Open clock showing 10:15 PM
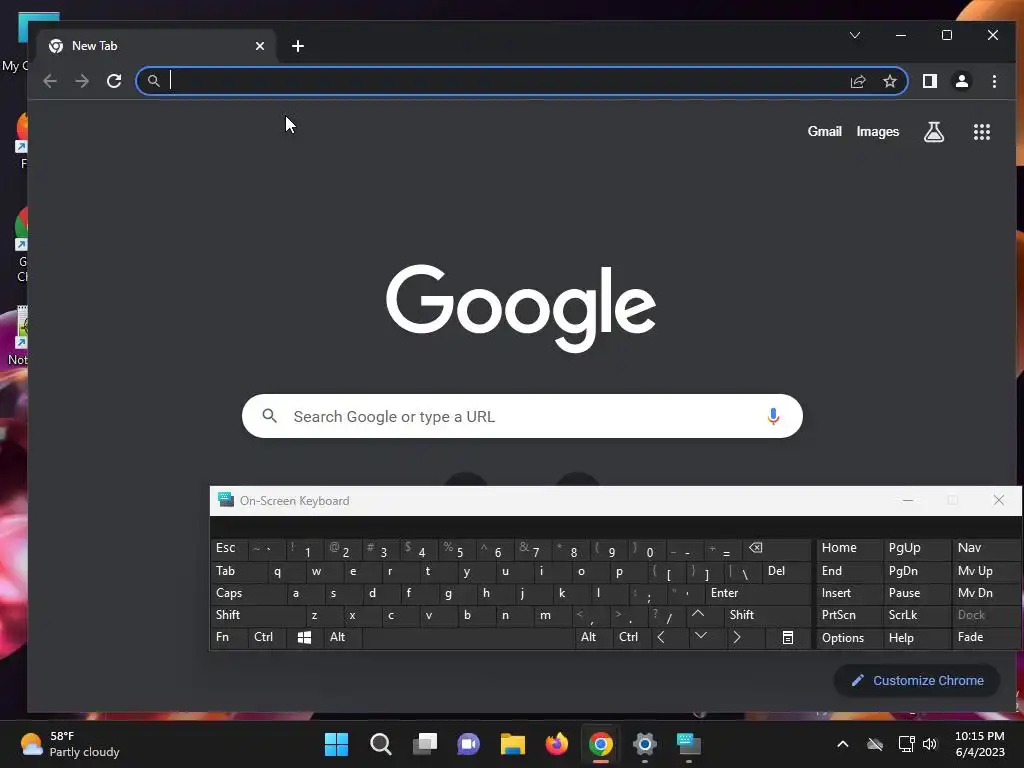This screenshot has height=768, width=1024. [980, 744]
